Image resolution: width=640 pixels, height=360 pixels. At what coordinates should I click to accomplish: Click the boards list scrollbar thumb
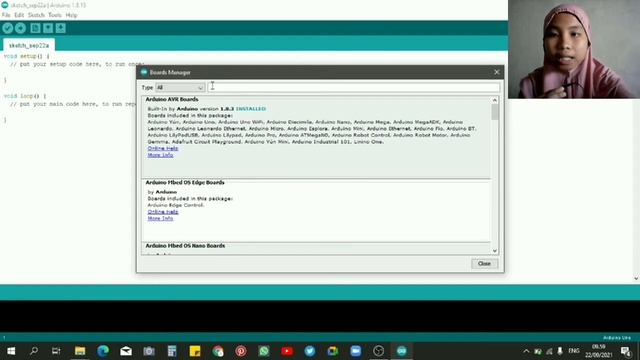495,112
